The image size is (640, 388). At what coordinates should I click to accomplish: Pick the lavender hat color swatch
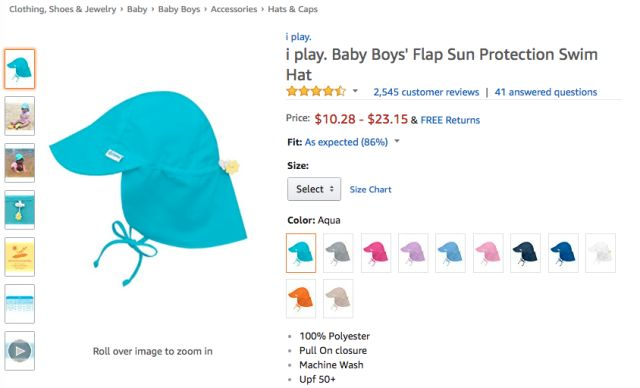click(x=413, y=253)
